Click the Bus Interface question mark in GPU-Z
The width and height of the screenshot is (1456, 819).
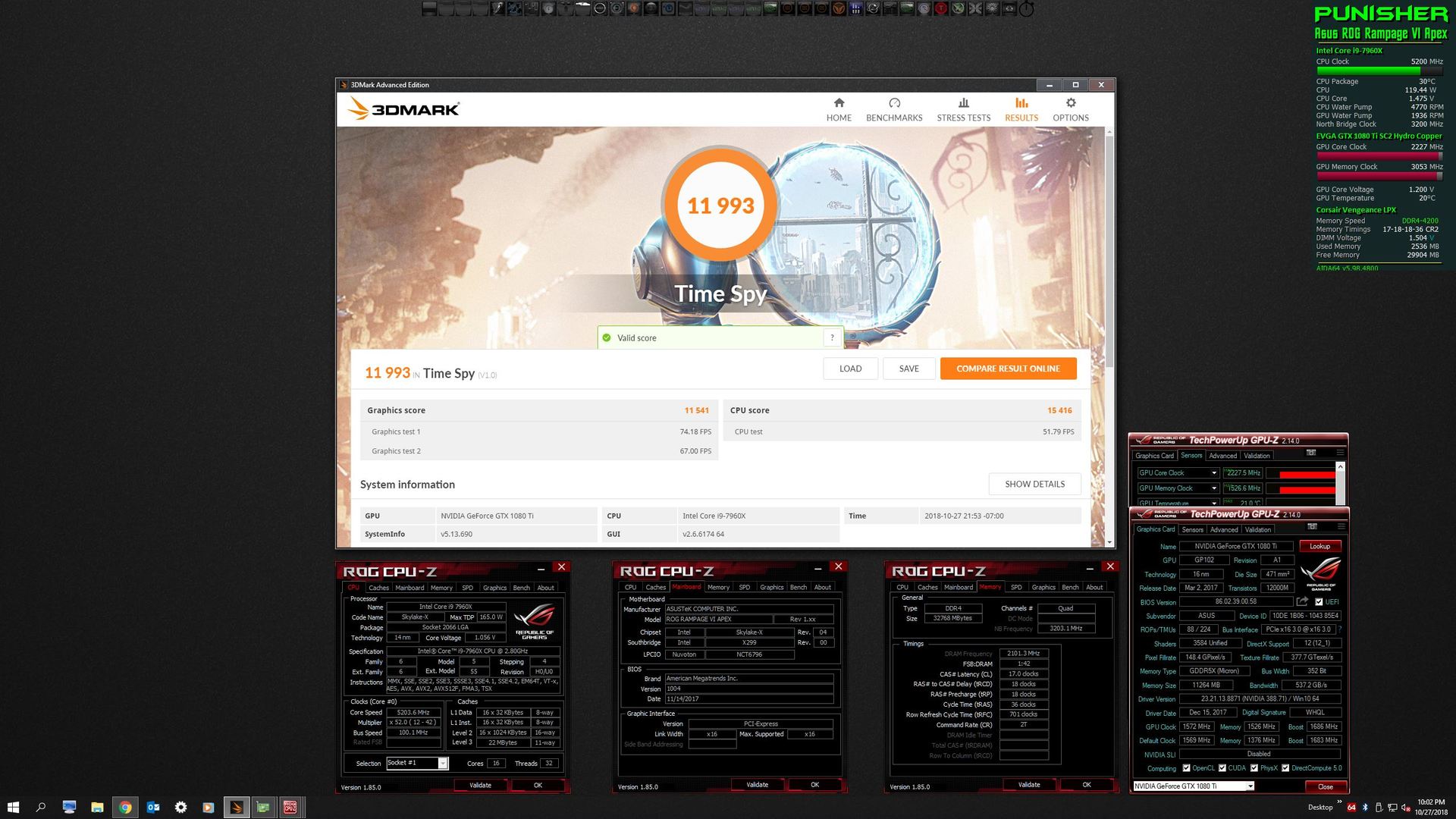point(1340,629)
